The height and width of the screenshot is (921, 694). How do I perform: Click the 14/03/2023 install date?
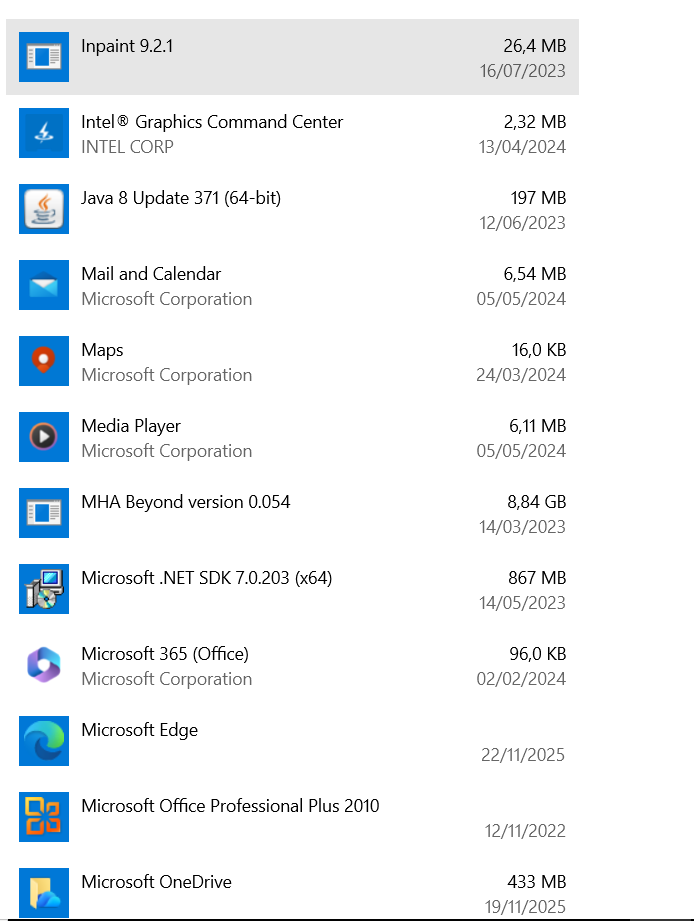click(x=523, y=527)
